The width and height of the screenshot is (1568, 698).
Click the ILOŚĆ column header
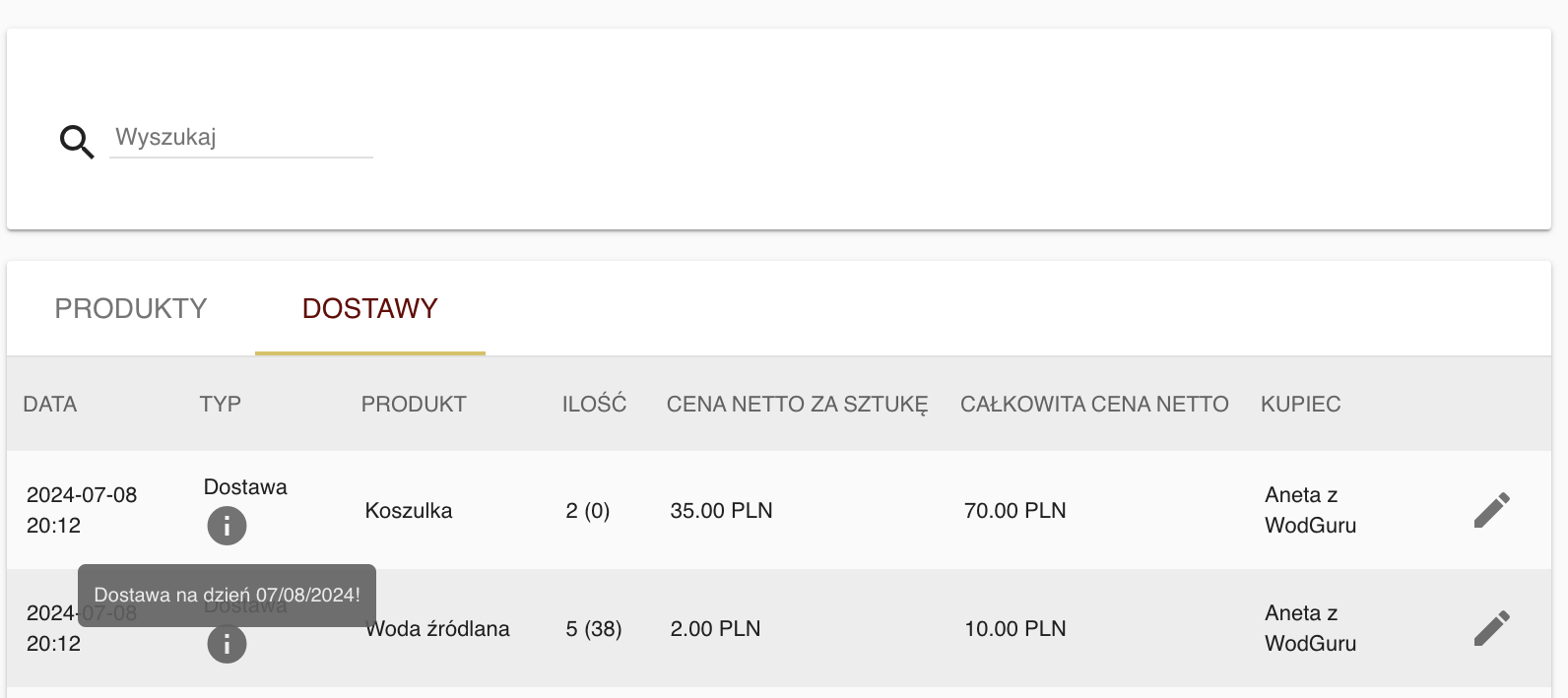click(594, 404)
